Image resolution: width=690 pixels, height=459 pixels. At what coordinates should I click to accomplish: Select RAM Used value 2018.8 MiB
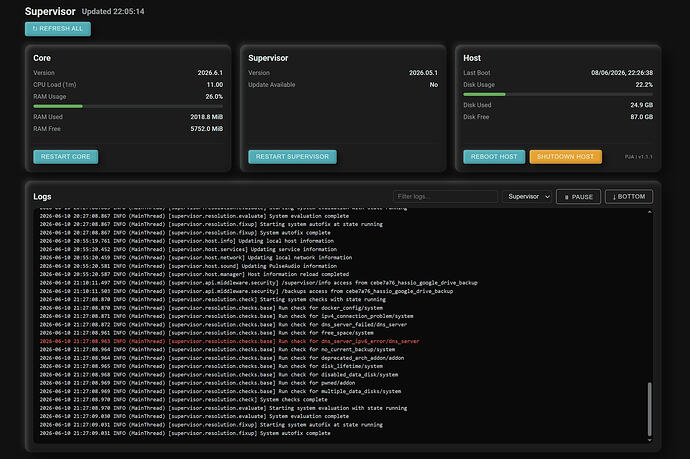206,117
